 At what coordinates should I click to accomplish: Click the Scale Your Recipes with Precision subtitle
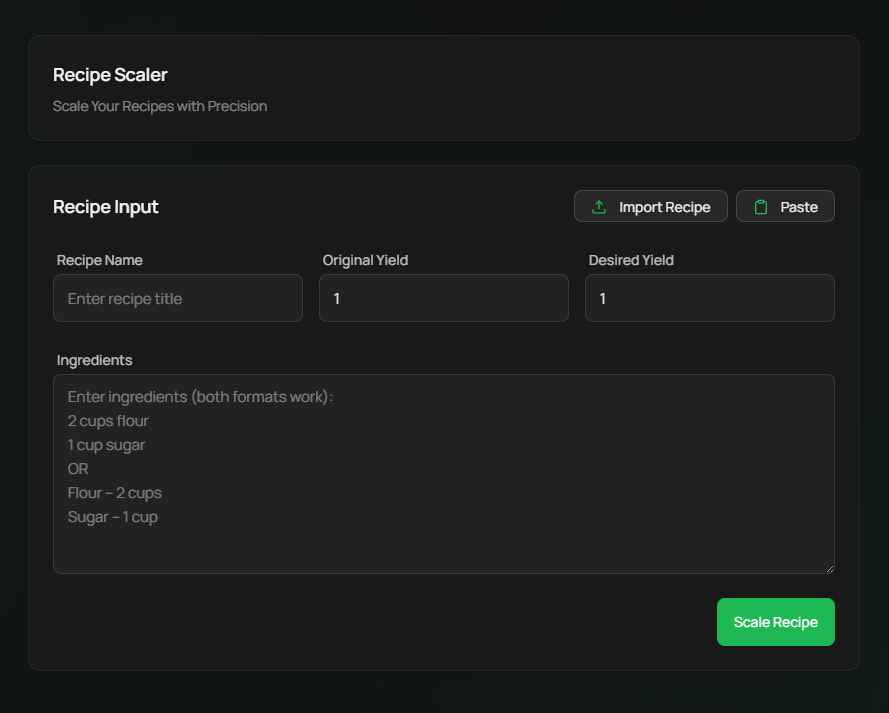(160, 106)
